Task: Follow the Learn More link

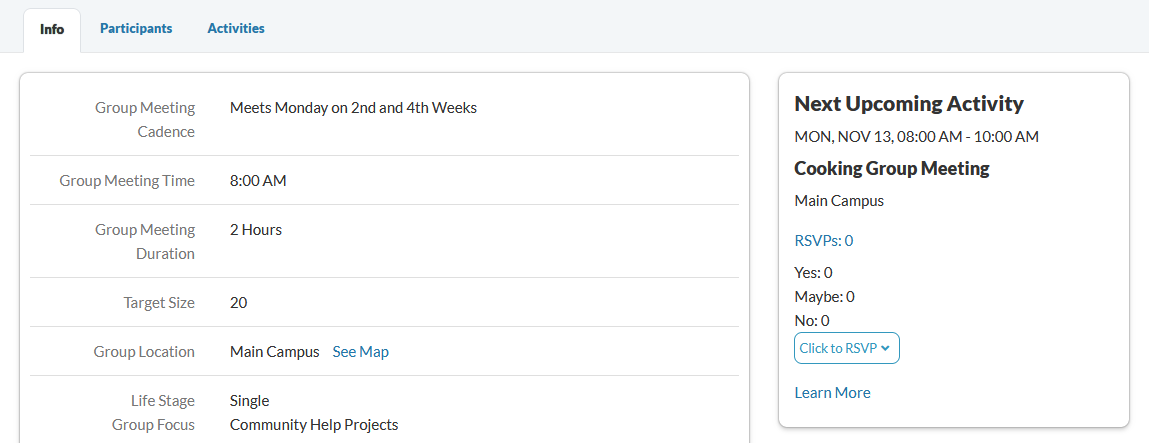Action: click(832, 393)
